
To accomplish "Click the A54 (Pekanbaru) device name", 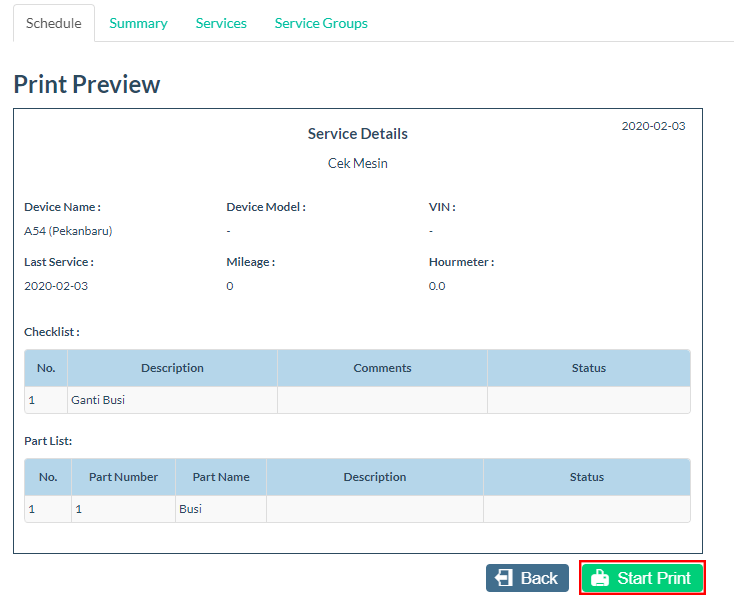I will (68, 231).
